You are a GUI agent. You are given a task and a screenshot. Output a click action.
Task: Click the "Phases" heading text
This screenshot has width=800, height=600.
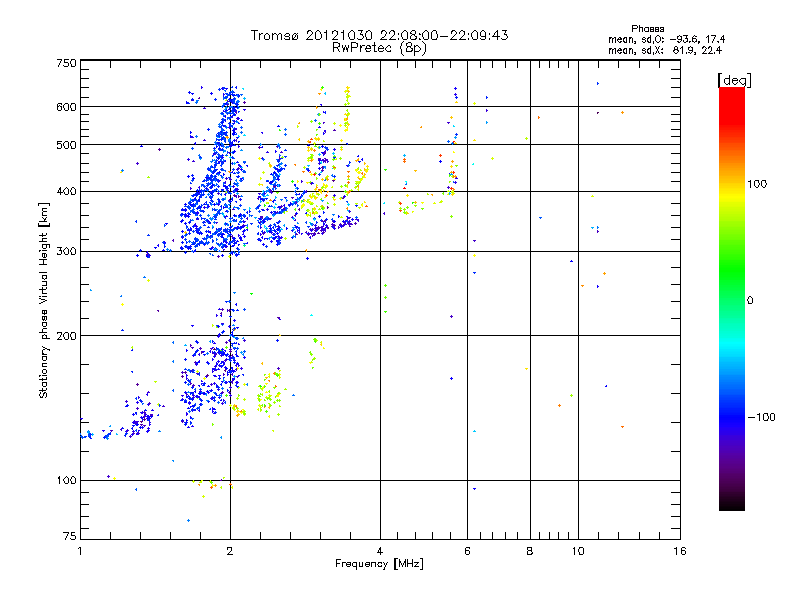(x=647, y=29)
